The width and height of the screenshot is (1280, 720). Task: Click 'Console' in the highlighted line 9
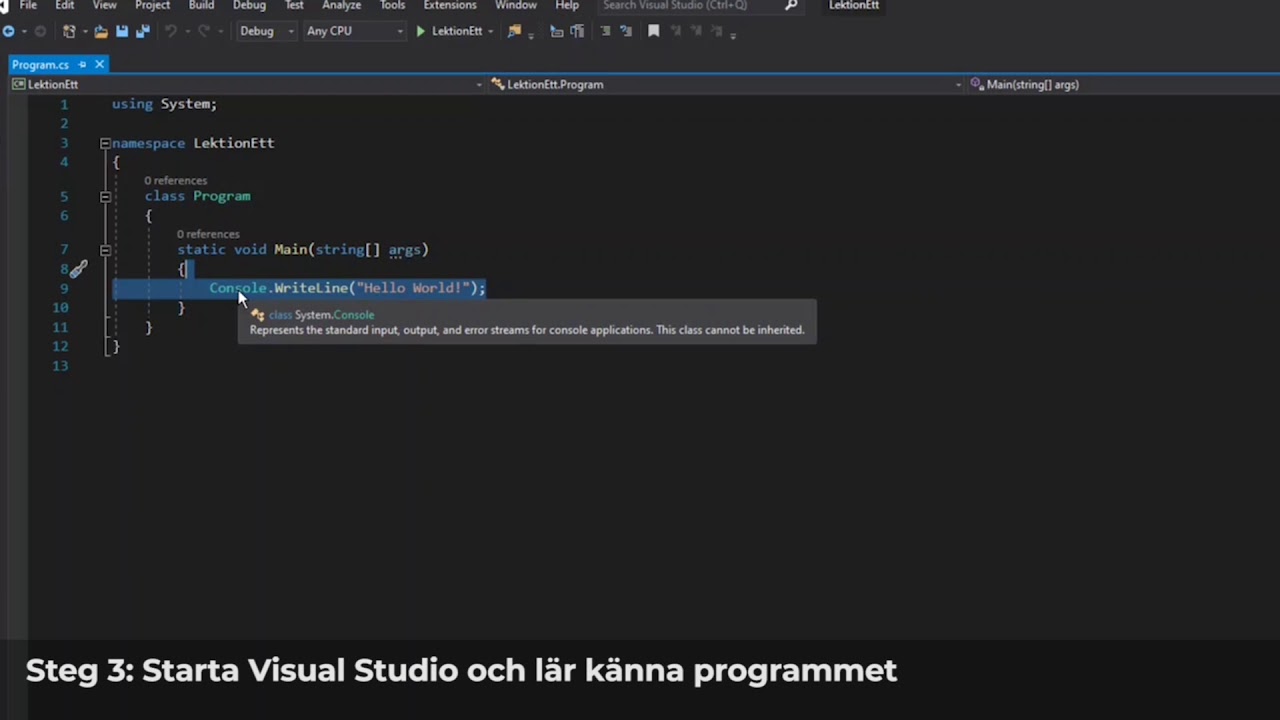click(238, 288)
